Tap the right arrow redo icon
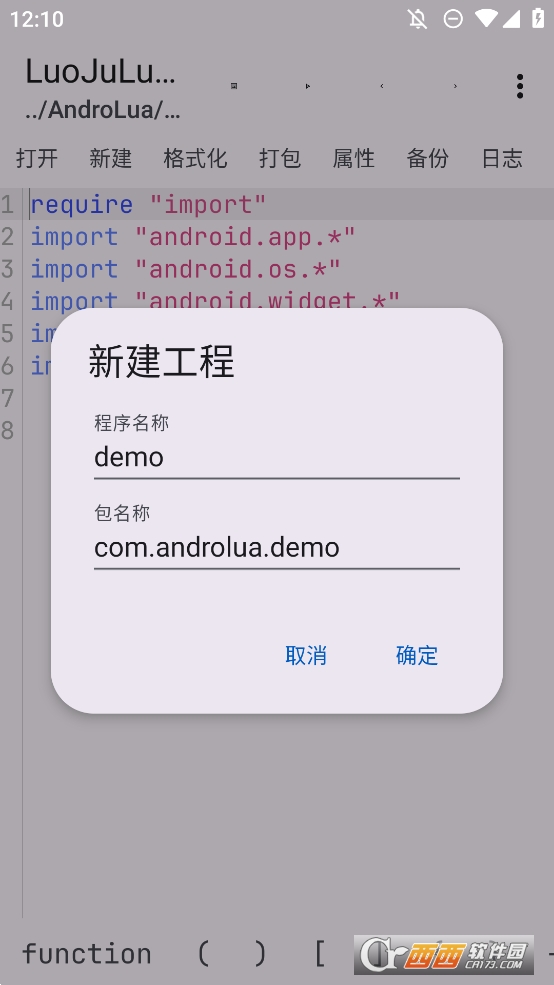The height and width of the screenshot is (985, 554). (x=455, y=86)
